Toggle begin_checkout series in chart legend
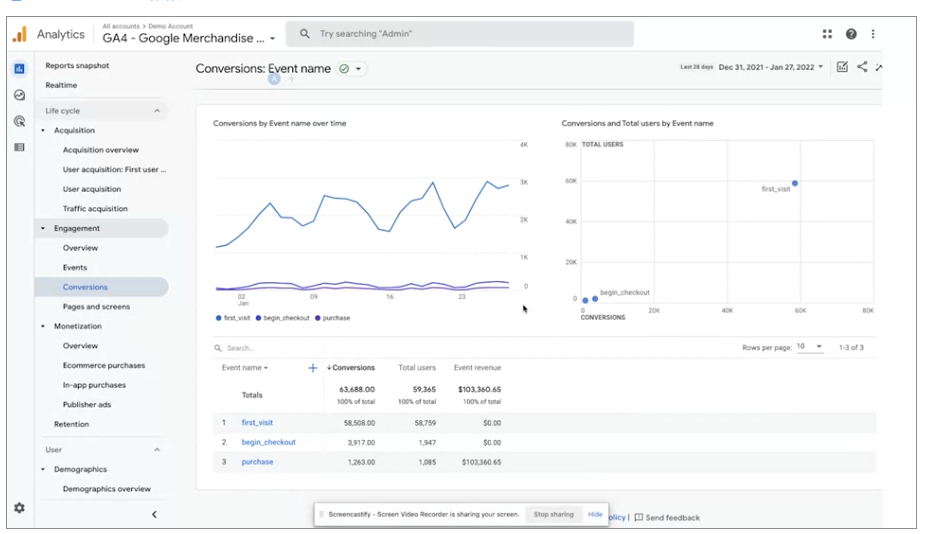This screenshot has width=925, height=534. pyautogui.click(x=283, y=318)
